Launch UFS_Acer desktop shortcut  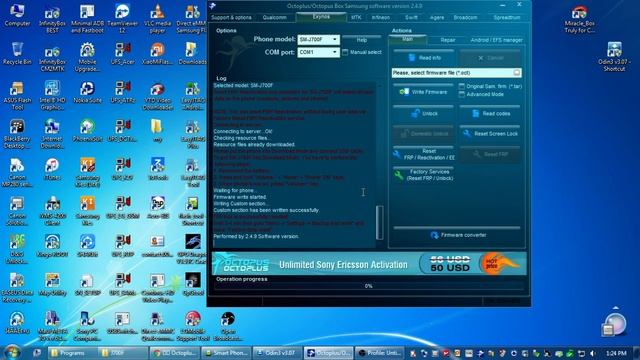pyautogui.click(x=122, y=54)
